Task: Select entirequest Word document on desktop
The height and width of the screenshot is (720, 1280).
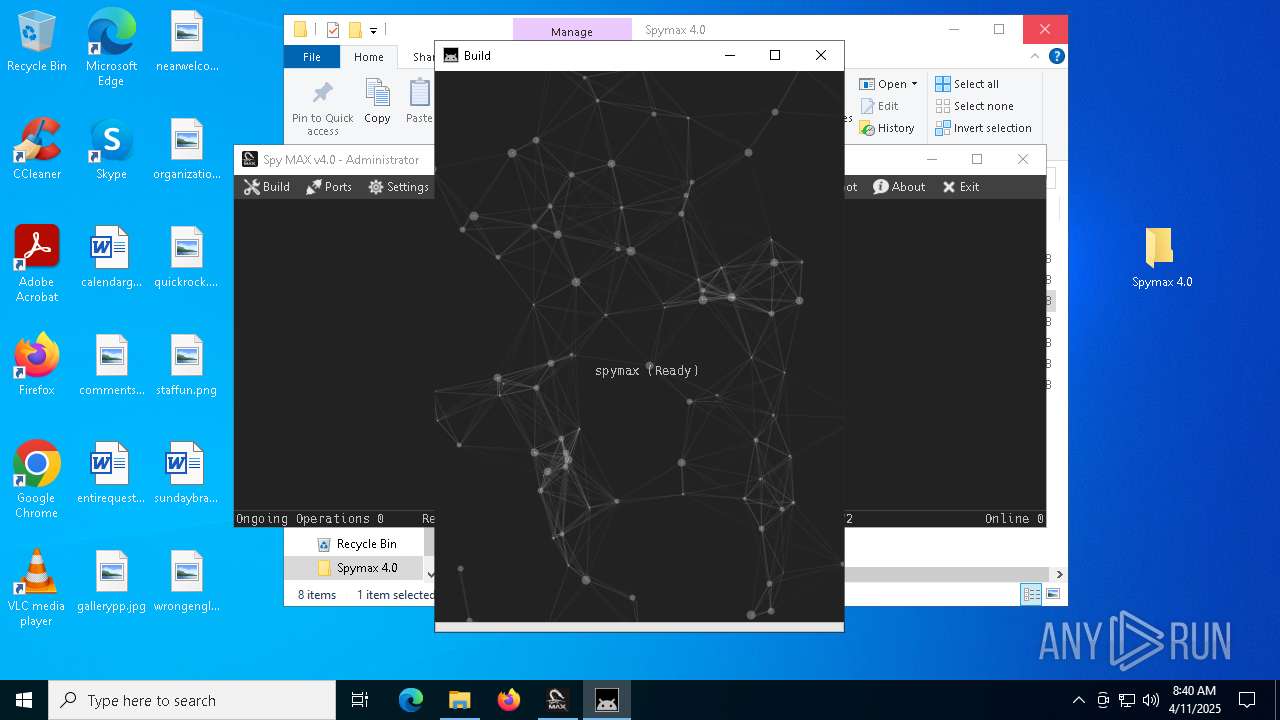Action: tap(111, 473)
